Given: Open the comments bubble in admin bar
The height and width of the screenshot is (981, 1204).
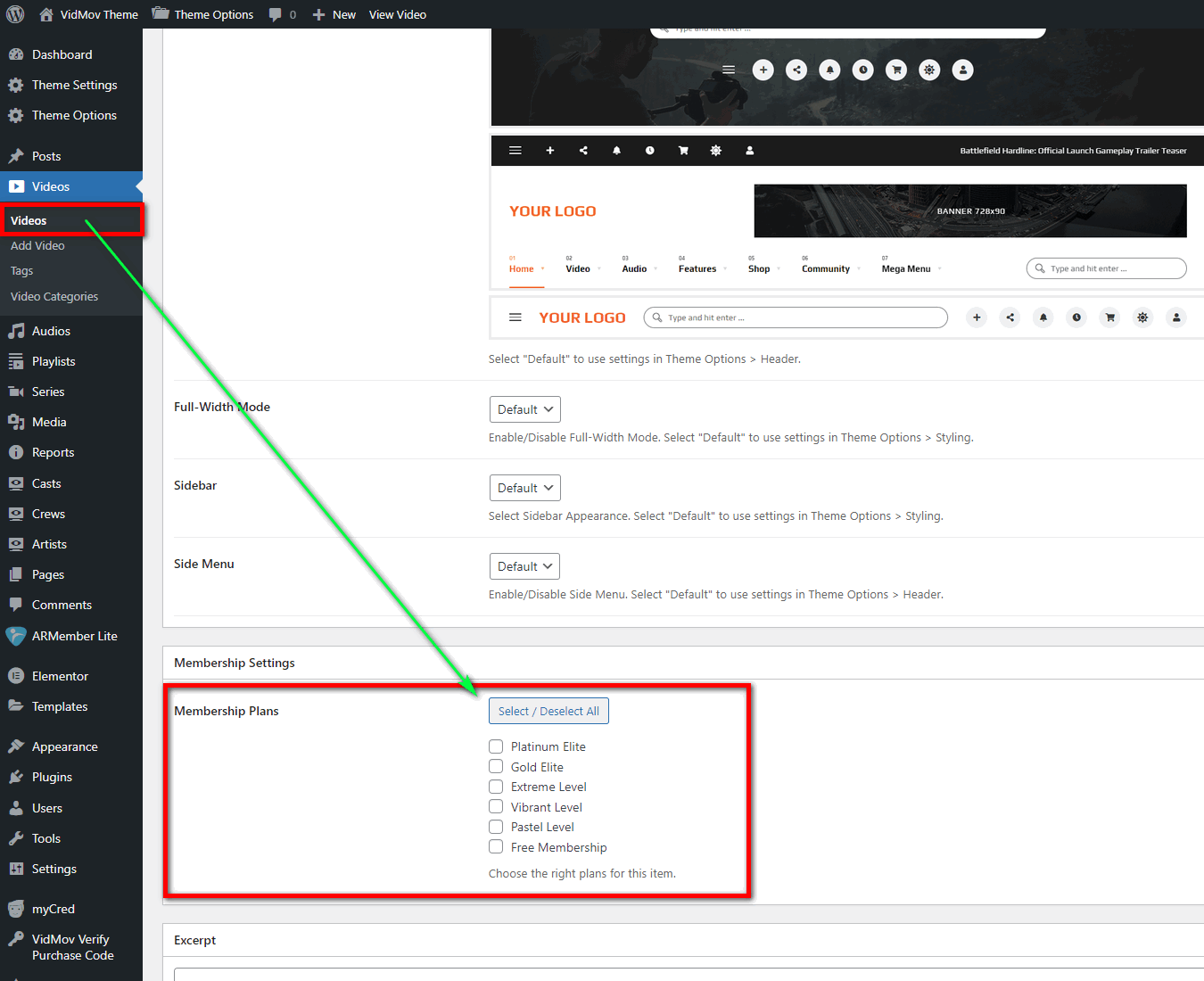Looking at the screenshot, I should [x=276, y=14].
